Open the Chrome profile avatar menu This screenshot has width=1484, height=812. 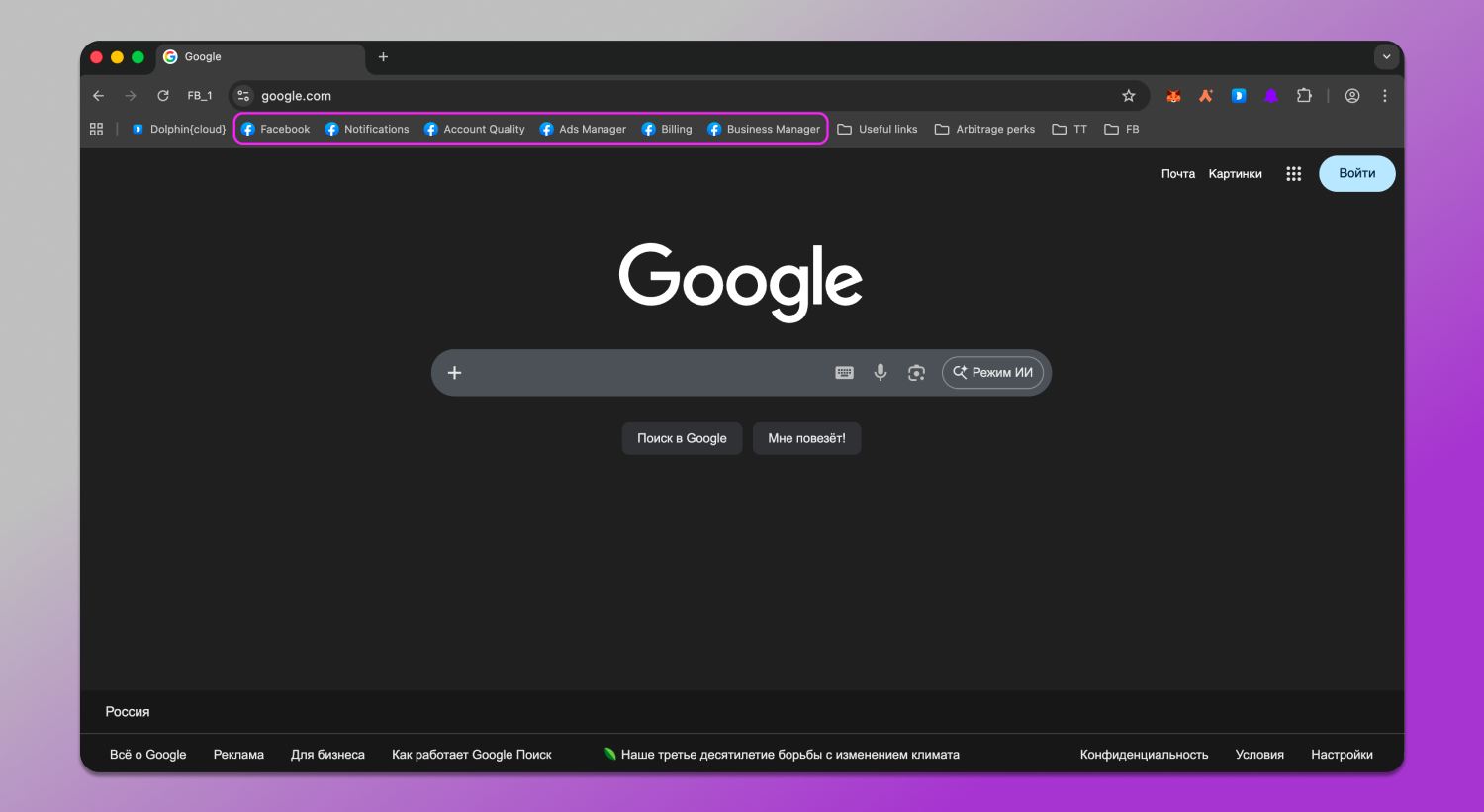pyautogui.click(x=1352, y=96)
